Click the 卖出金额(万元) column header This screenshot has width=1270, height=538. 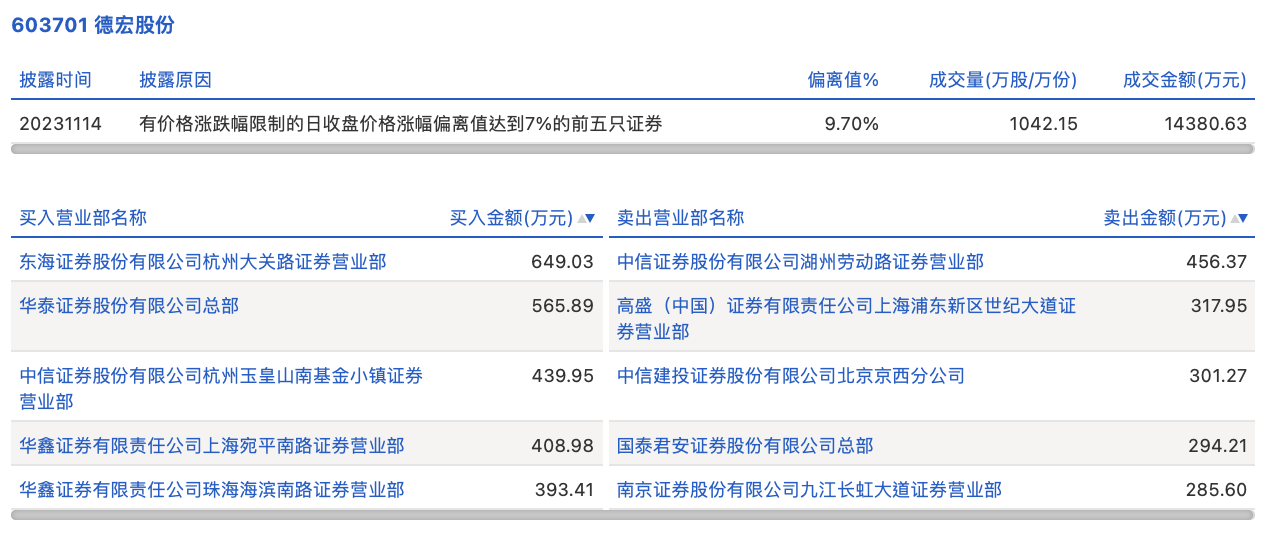[x=1164, y=218]
